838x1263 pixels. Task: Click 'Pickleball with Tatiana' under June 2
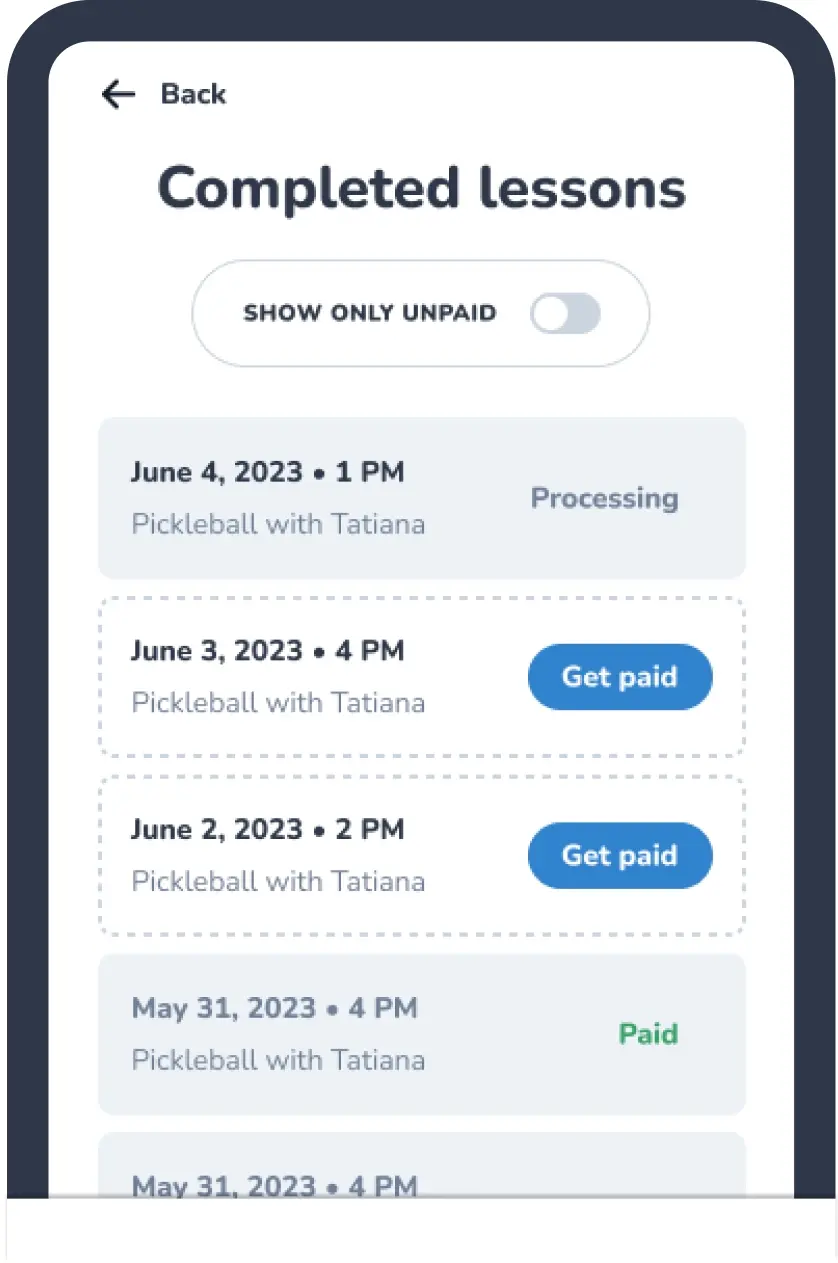[x=278, y=882]
